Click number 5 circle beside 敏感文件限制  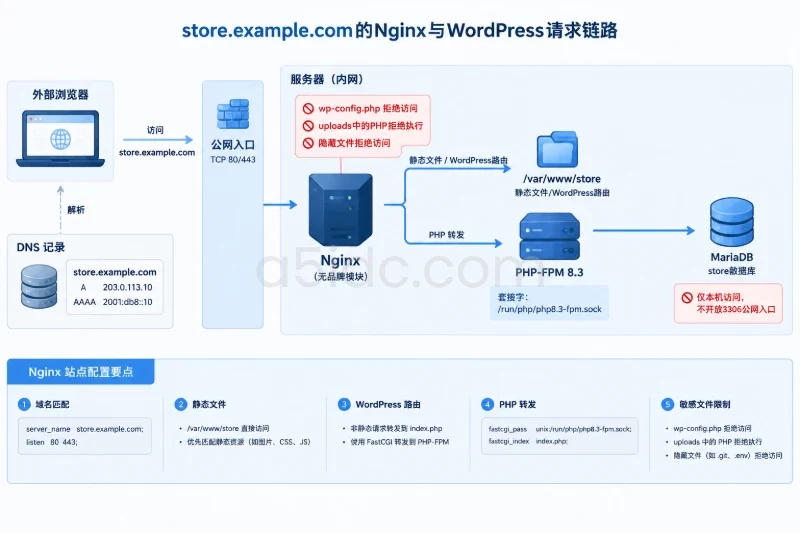pos(667,404)
